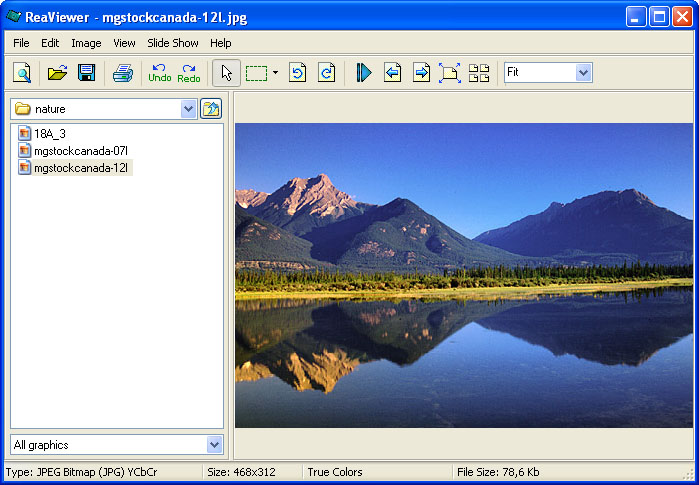Redo the last action

point(189,73)
